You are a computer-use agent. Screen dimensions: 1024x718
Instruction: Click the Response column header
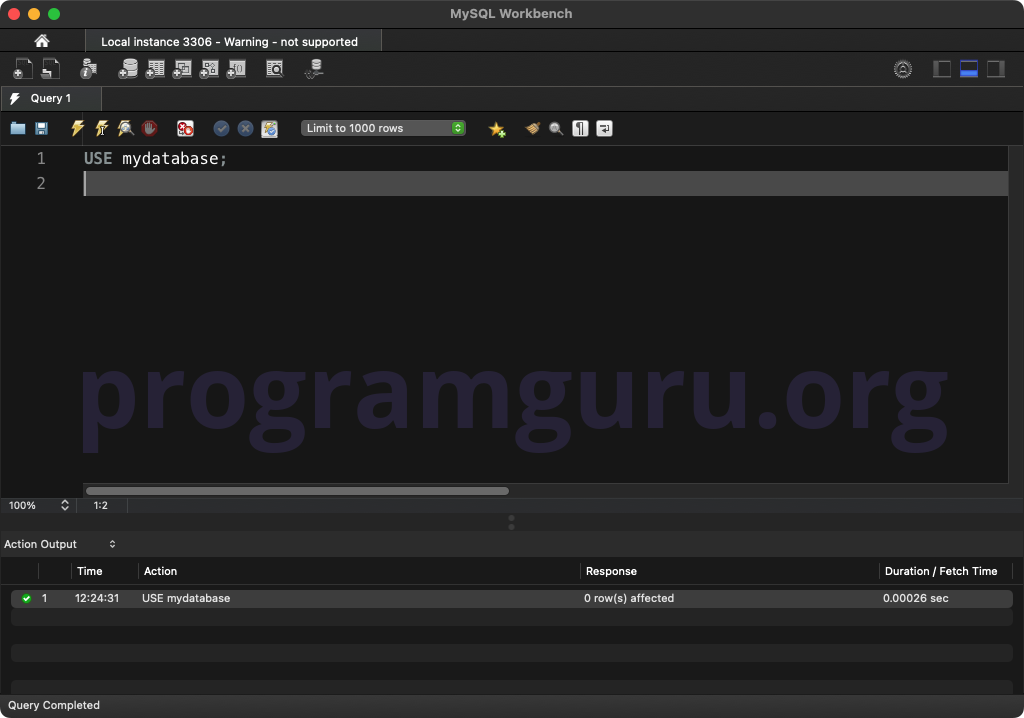point(611,571)
